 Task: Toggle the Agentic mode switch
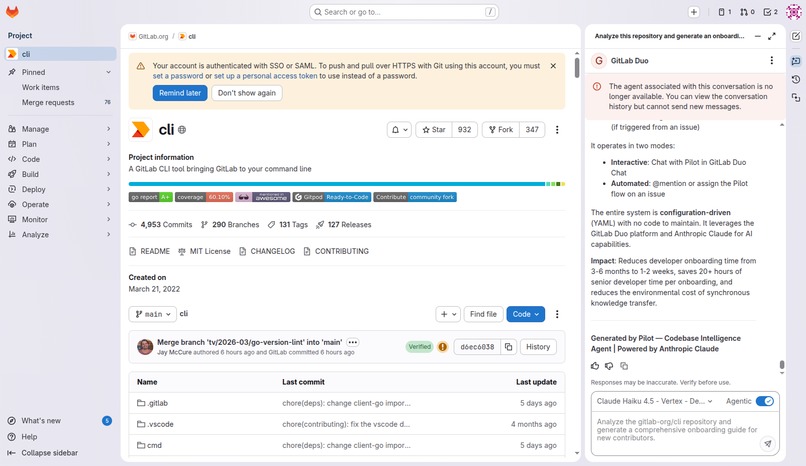click(x=765, y=401)
